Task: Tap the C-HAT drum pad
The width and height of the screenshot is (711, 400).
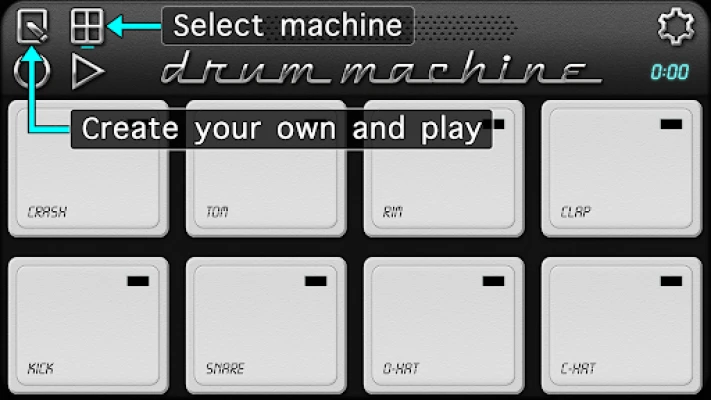Action: click(x=622, y=325)
